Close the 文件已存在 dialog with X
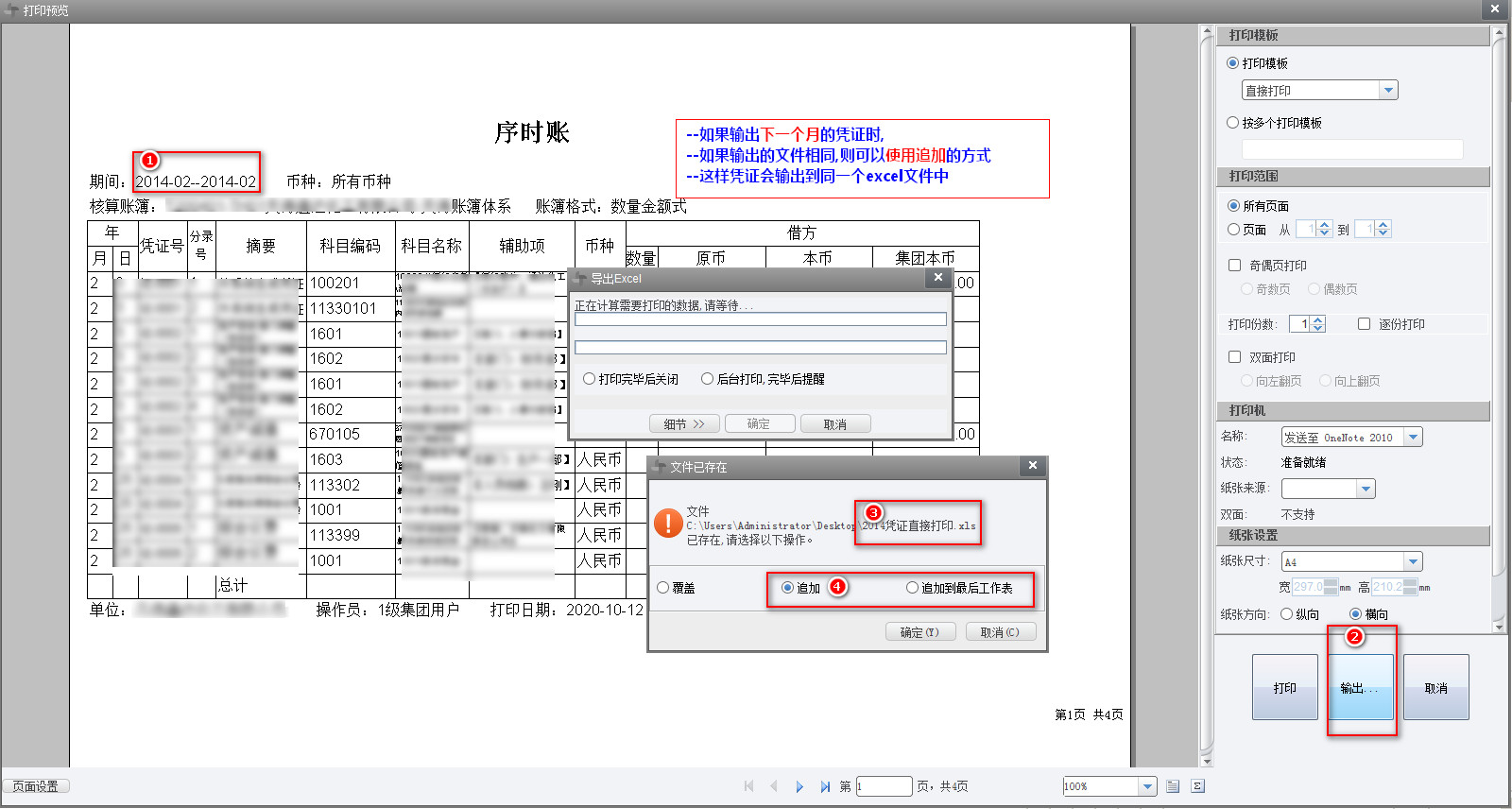1512x809 pixels. [1033, 466]
